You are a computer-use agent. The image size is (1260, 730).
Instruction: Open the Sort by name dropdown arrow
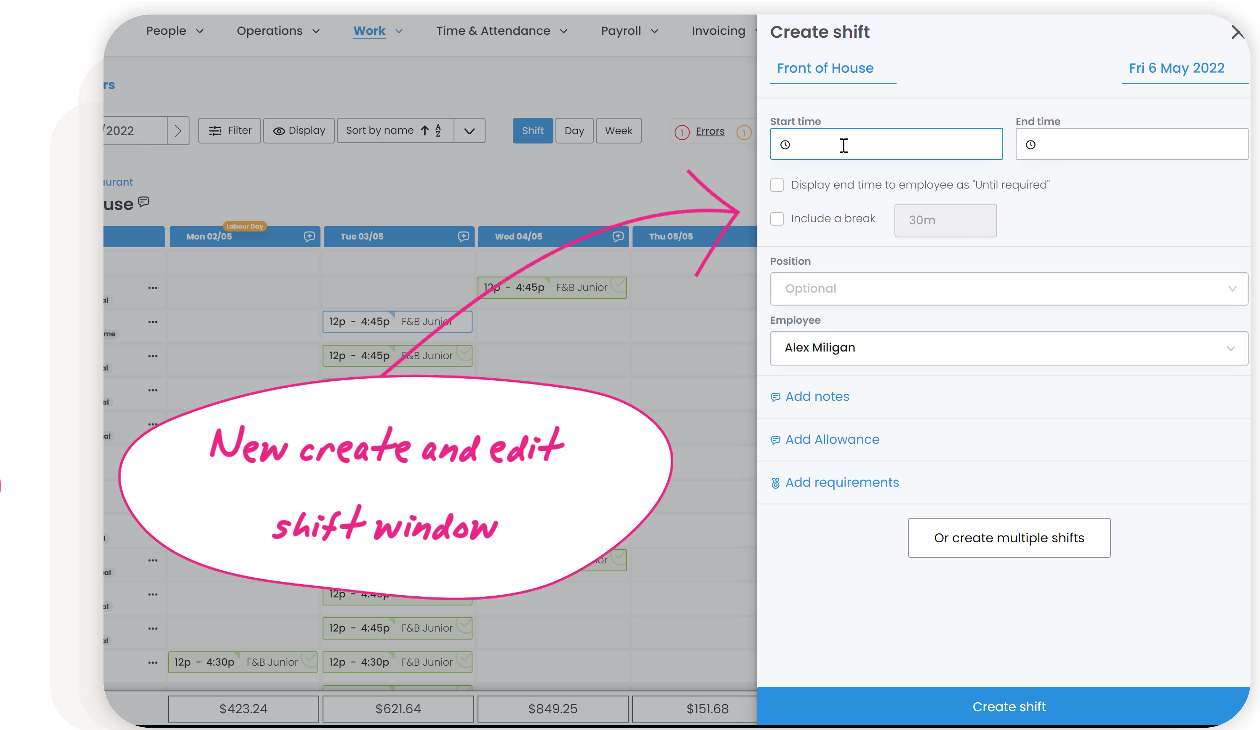point(470,131)
